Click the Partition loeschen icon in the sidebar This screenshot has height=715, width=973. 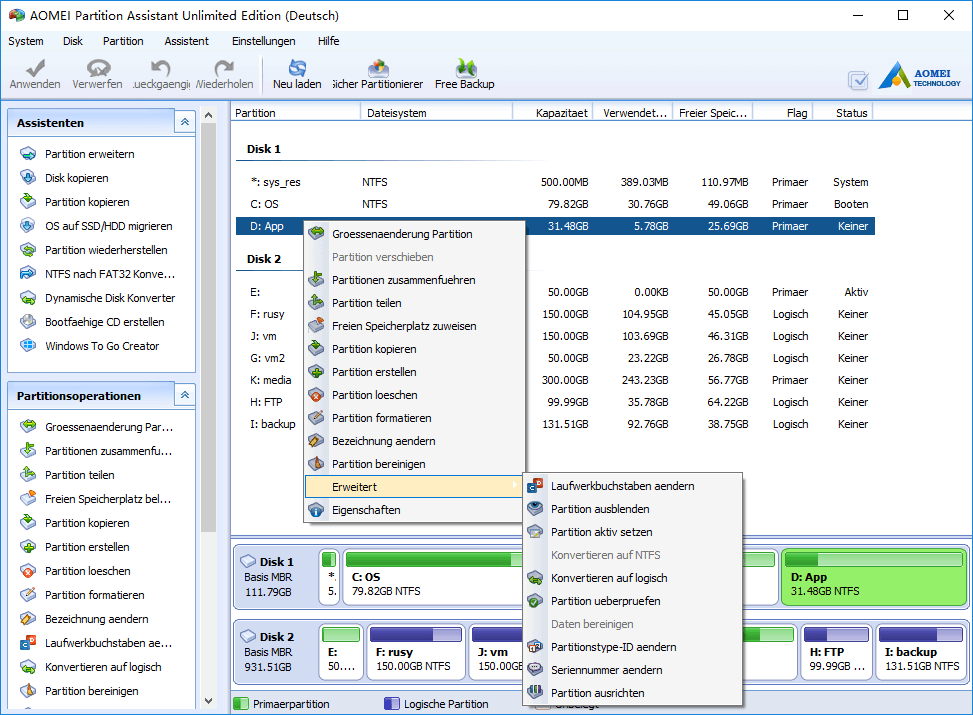coord(28,570)
